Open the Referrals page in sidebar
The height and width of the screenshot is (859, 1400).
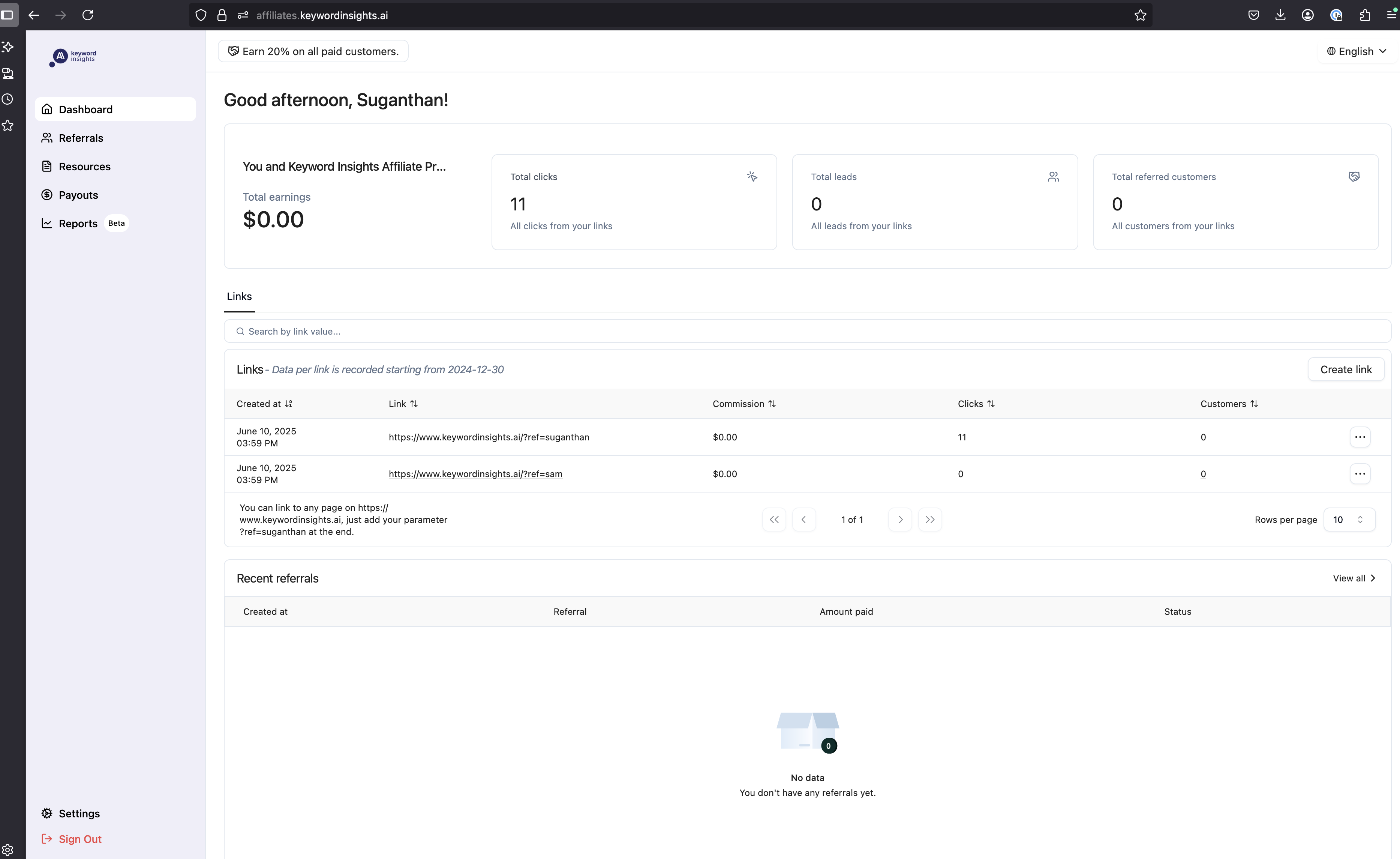(81, 138)
